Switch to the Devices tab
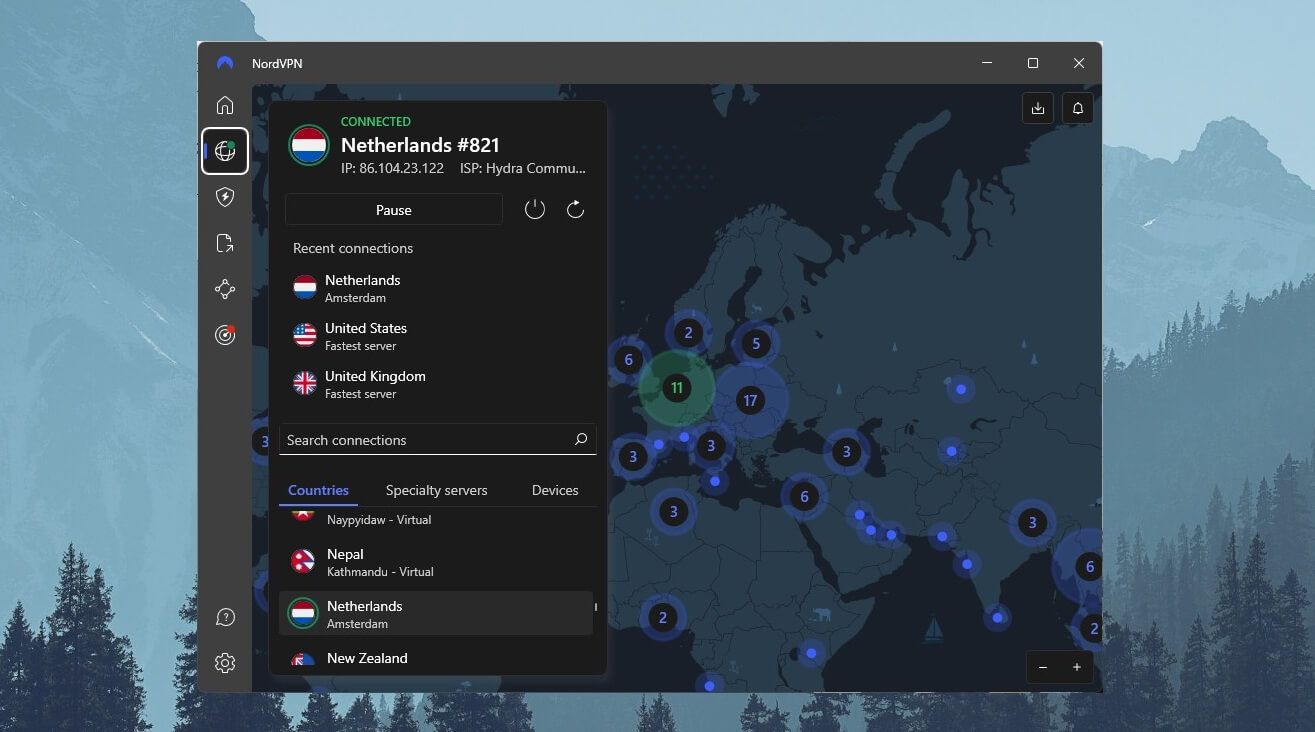The width and height of the screenshot is (1315, 732). point(555,490)
